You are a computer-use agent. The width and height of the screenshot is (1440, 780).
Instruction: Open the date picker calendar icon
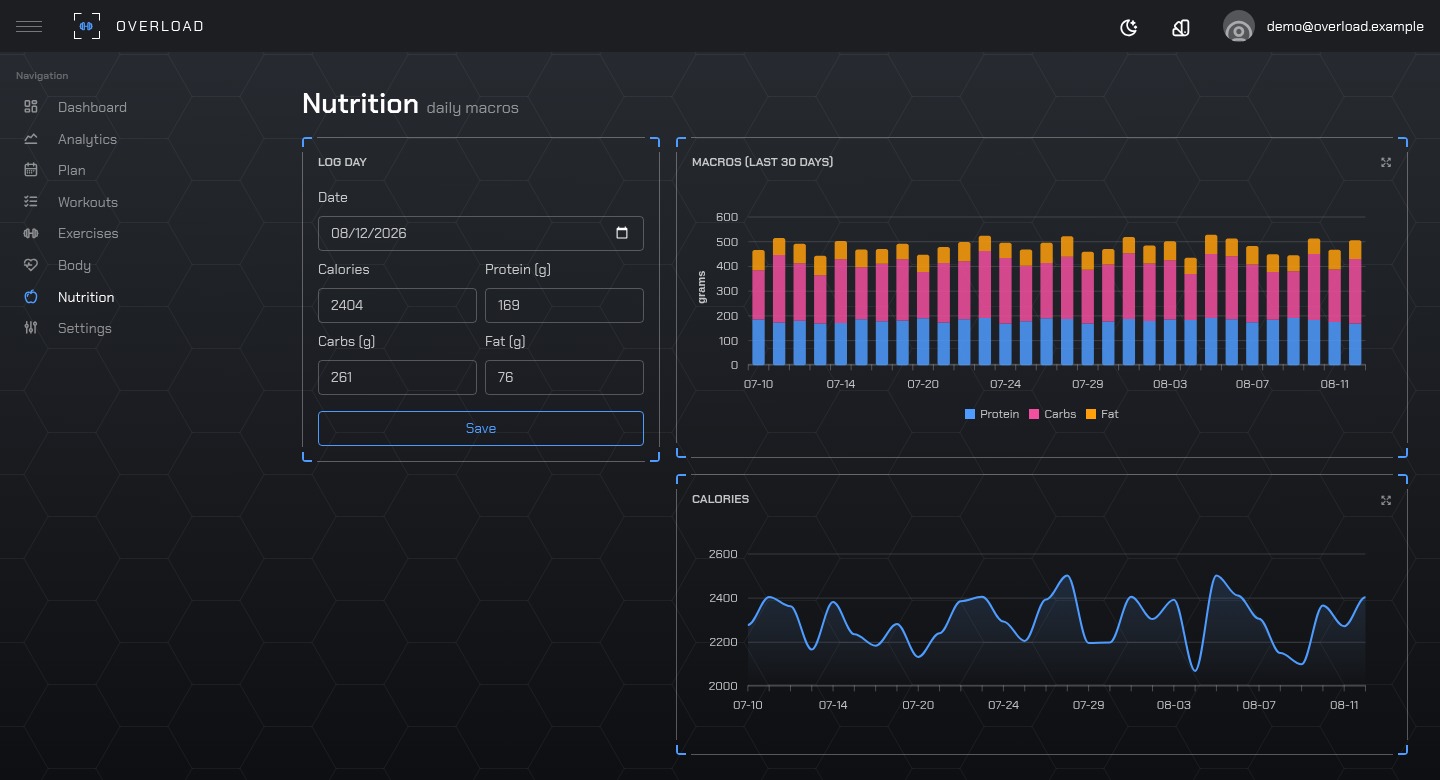622,233
